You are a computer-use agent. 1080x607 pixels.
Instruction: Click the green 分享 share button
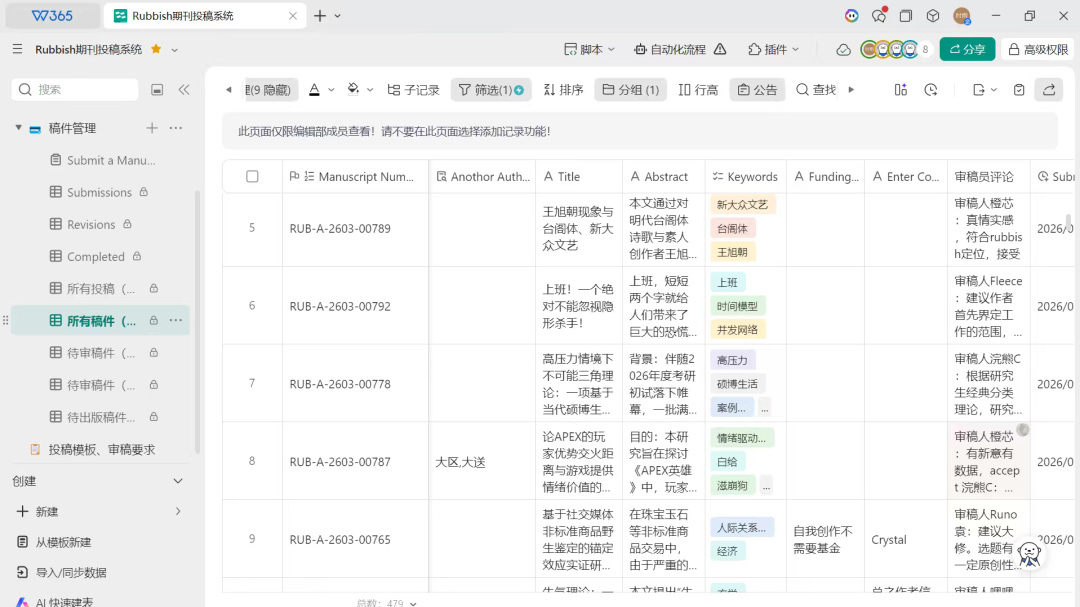[966, 49]
